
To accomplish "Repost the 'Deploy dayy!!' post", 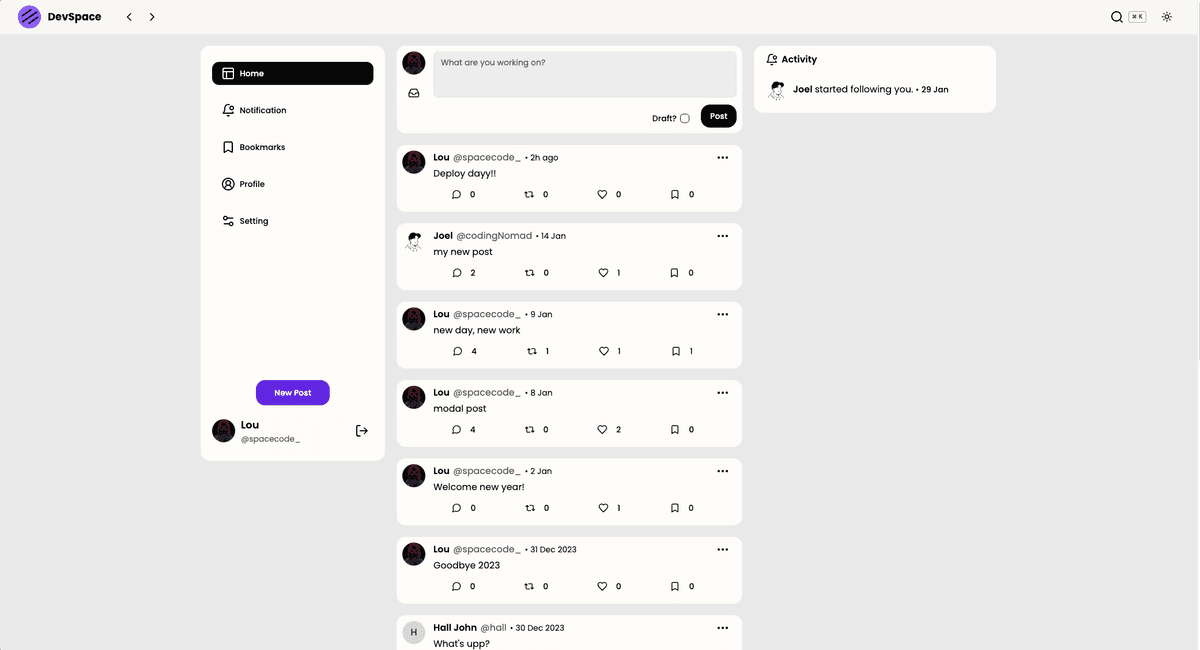I will pos(530,195).
